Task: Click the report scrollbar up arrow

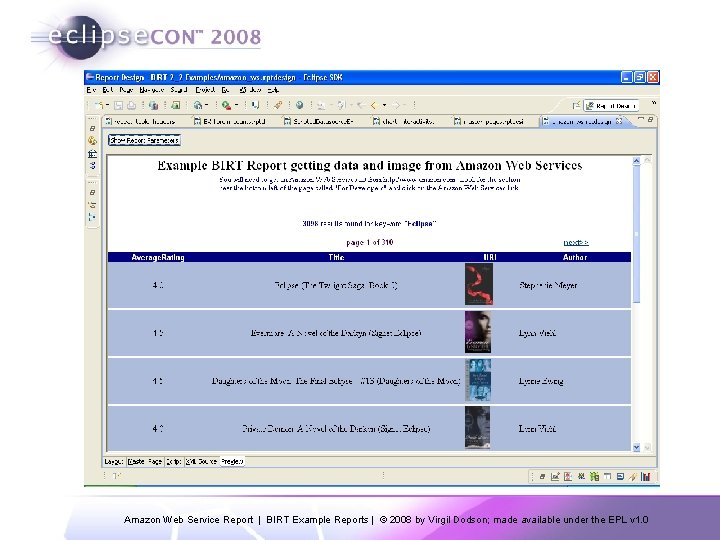Action: pos(636,161)
